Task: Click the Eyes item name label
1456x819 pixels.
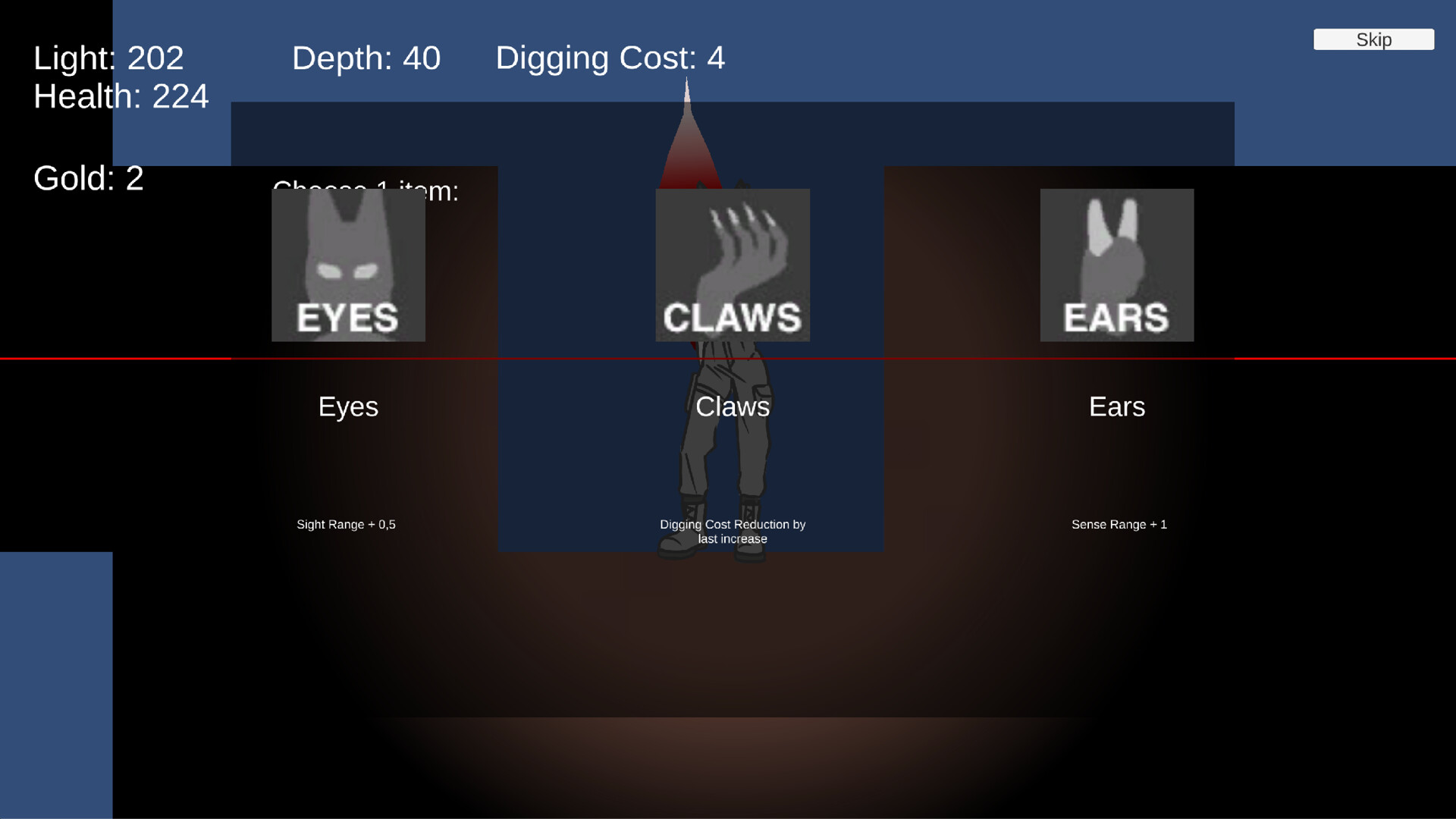Action: coord(348,407)
